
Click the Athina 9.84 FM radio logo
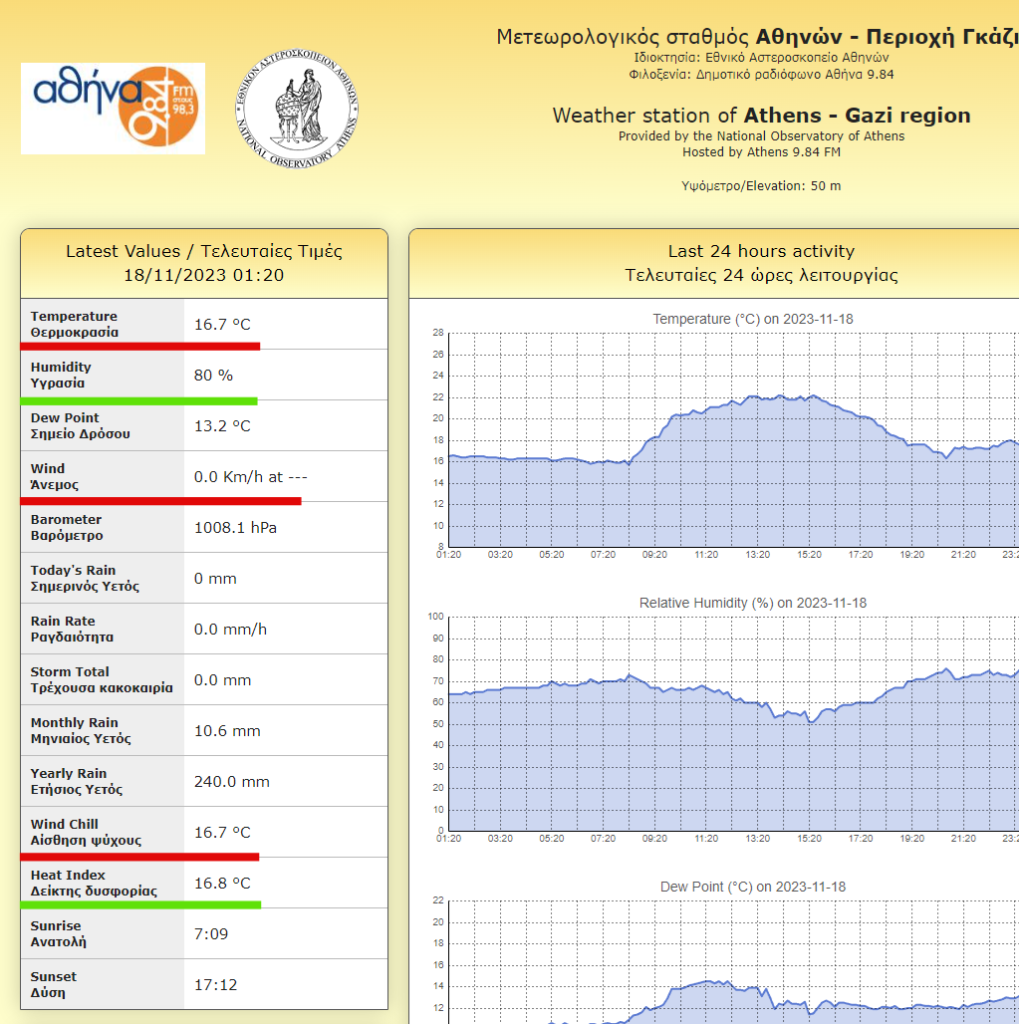[x=113, y=108]
